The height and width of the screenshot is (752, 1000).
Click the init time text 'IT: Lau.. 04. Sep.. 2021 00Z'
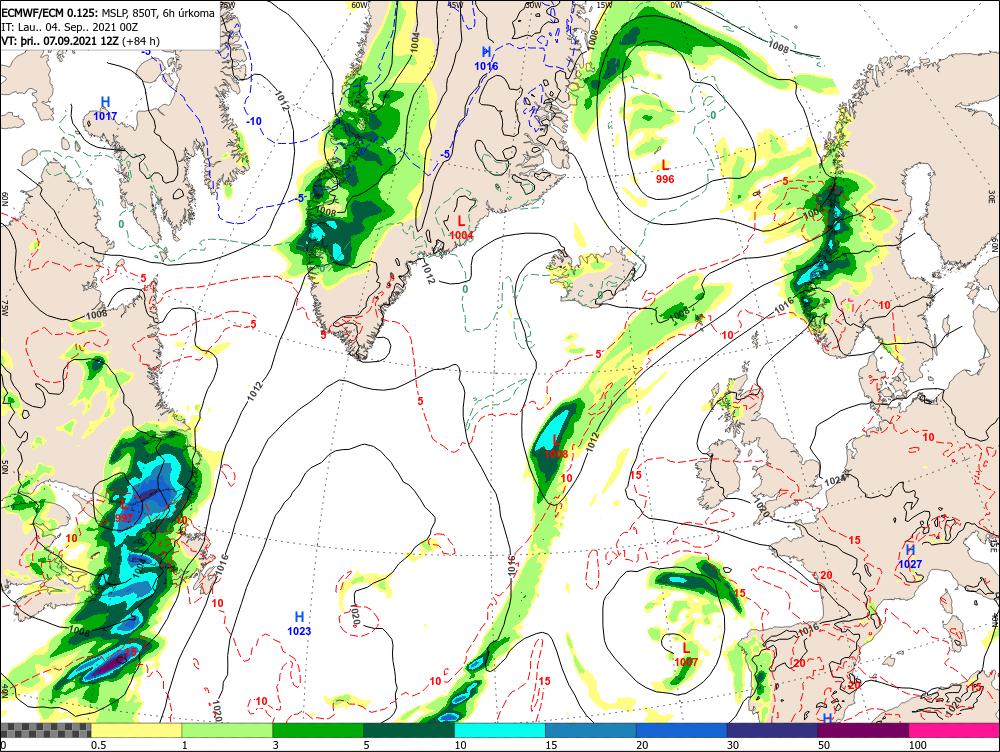[x=68, y=27]
